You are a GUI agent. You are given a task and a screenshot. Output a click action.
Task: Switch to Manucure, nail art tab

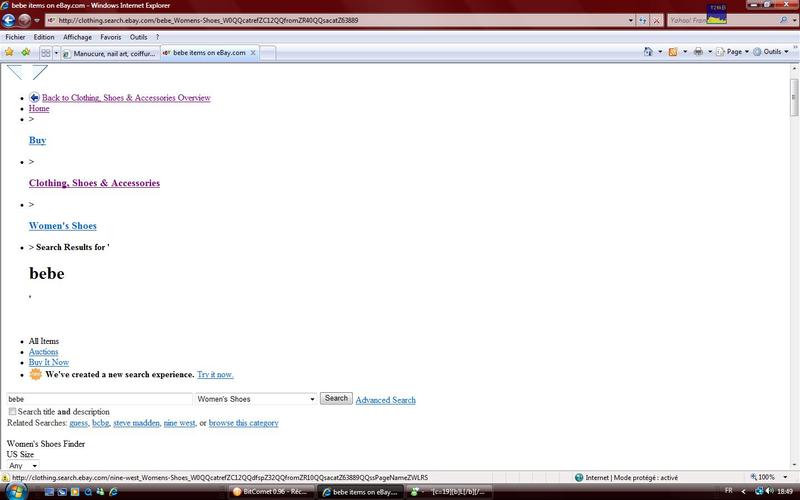(x=112, y=53)
